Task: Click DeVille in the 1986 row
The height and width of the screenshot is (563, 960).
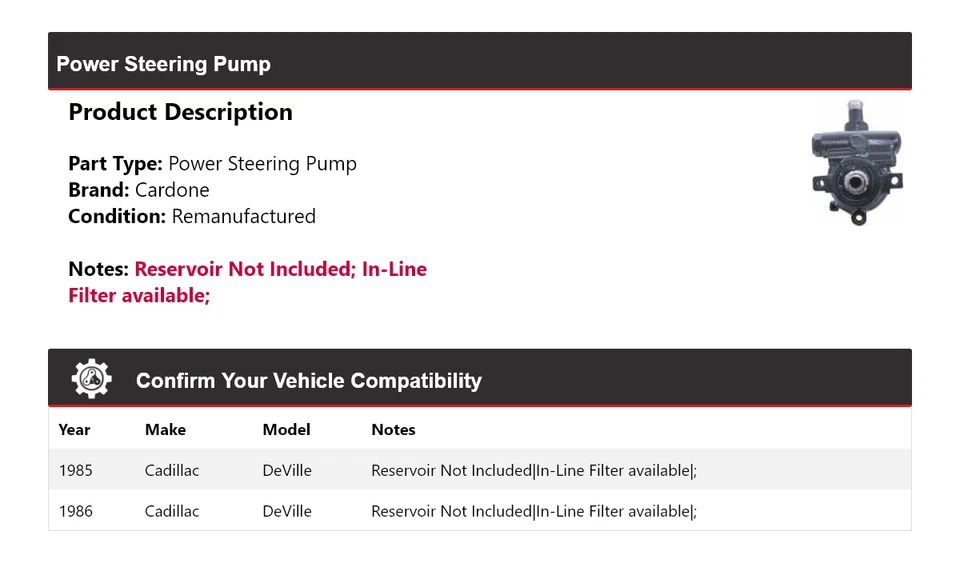Action: 287,511
